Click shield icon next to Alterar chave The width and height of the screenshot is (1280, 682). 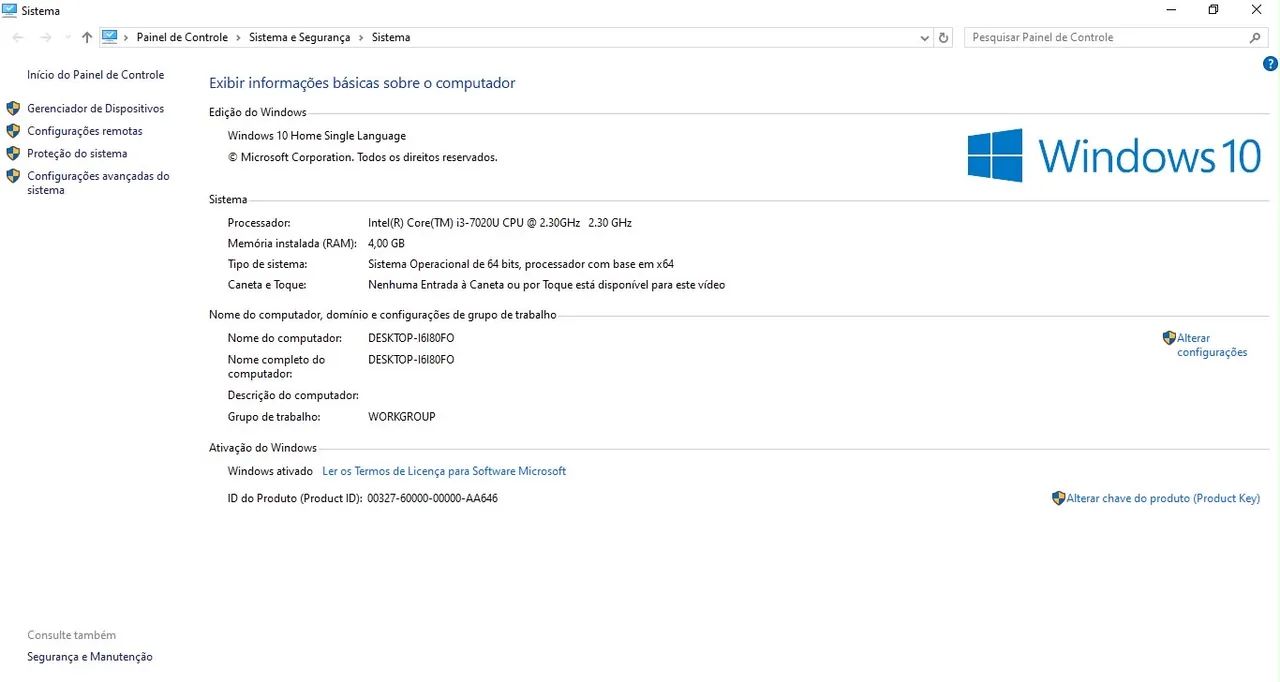pos(1058,498)
